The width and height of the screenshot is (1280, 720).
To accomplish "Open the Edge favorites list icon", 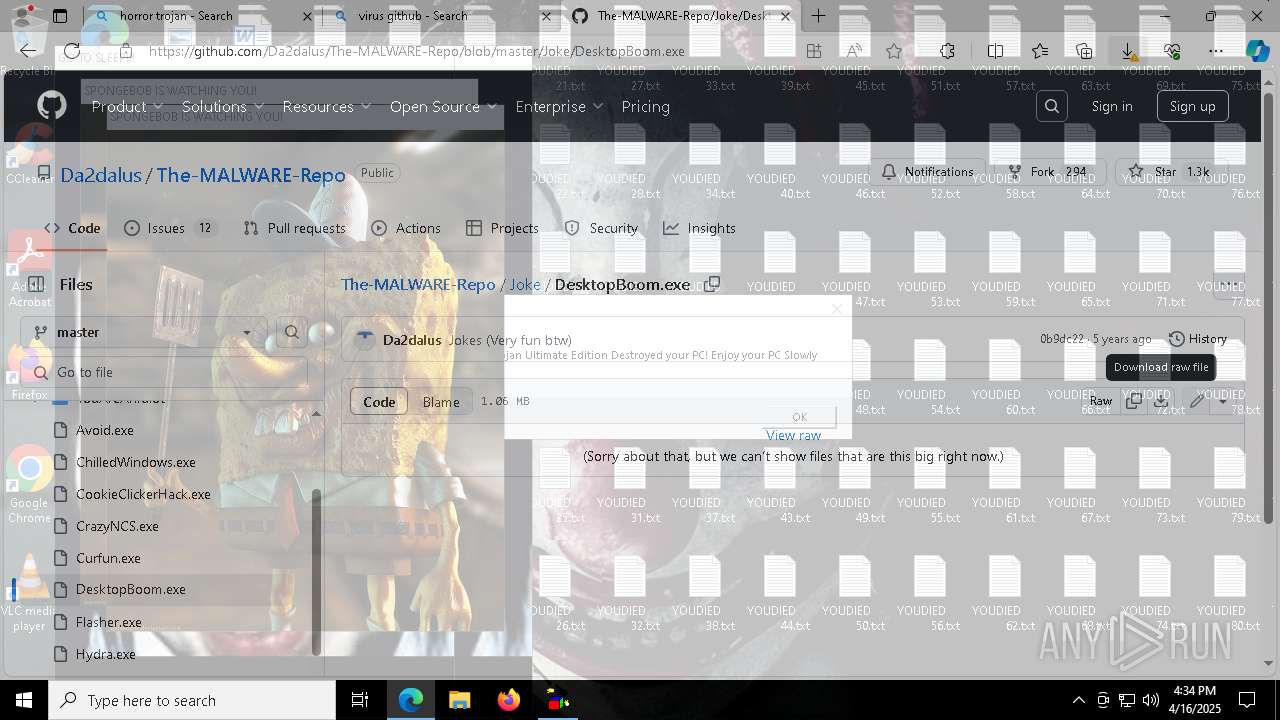I will (x=1040, y=51).
